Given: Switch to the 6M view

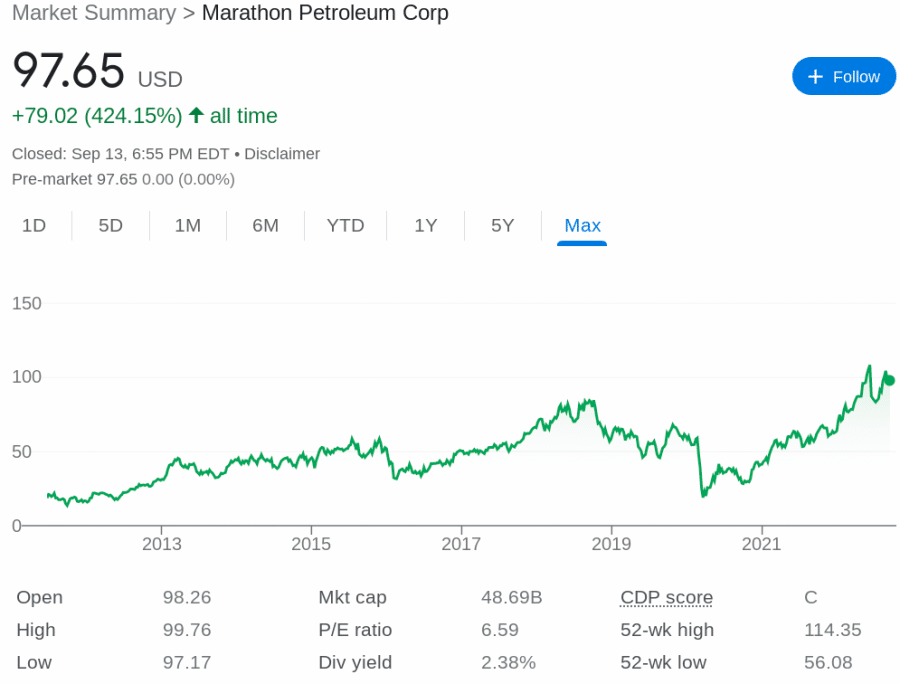Looking at the screenshot, I should pyautogui.click(x=265, y=225).
